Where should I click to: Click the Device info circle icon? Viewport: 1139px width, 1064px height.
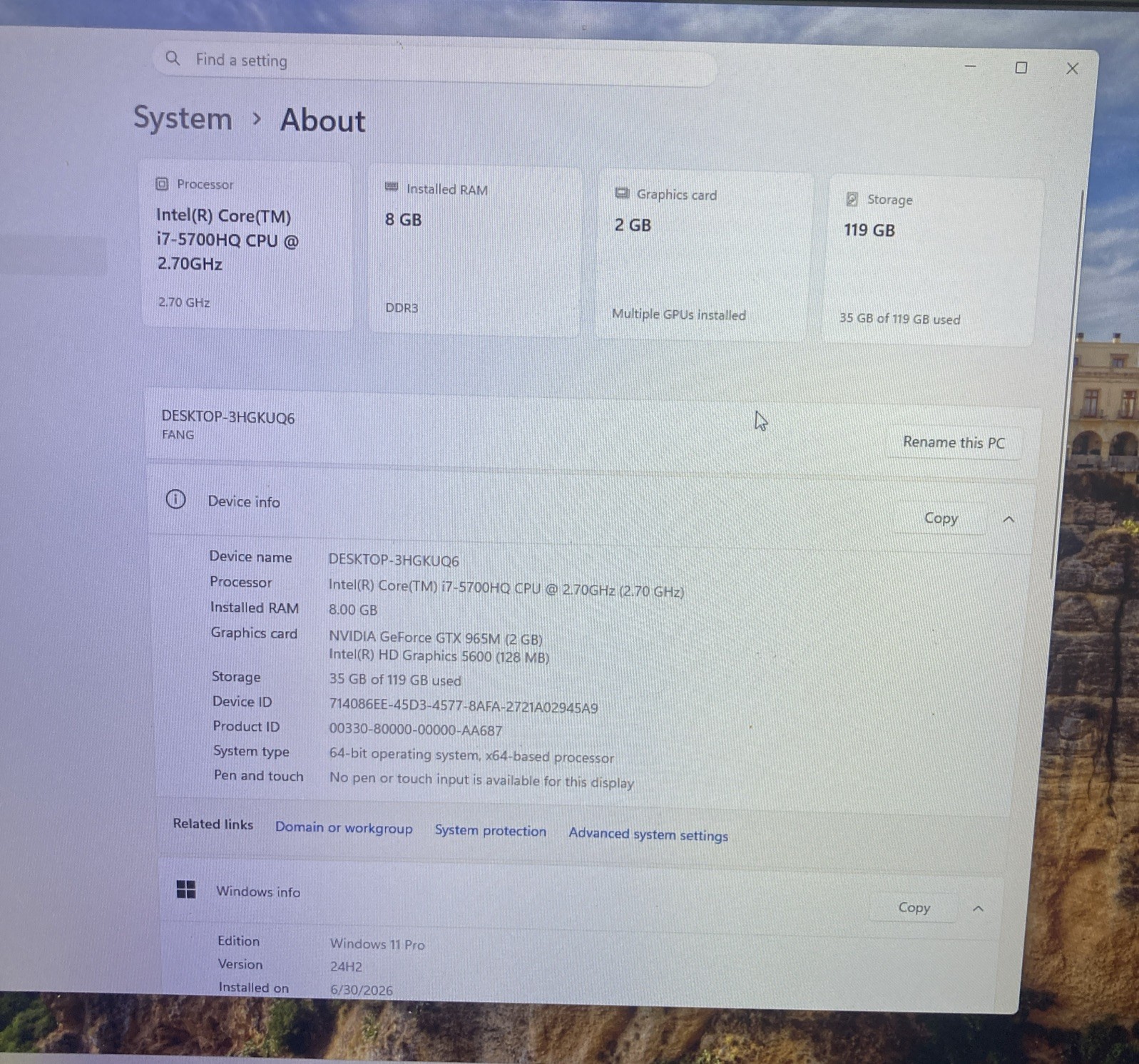coord(175,499)
